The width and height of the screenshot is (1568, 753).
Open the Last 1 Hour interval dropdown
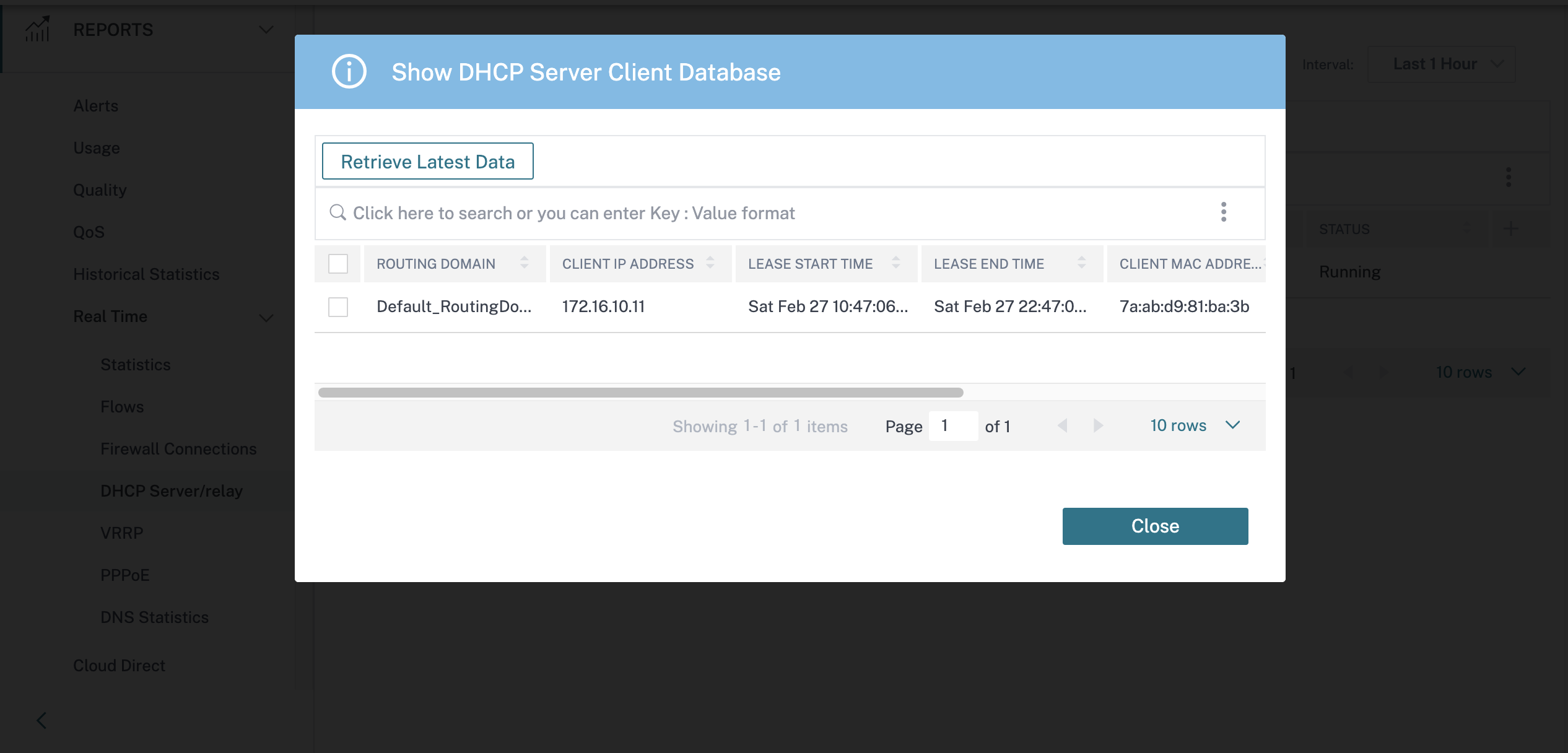pyautogui.click(x=1441, y=64)
